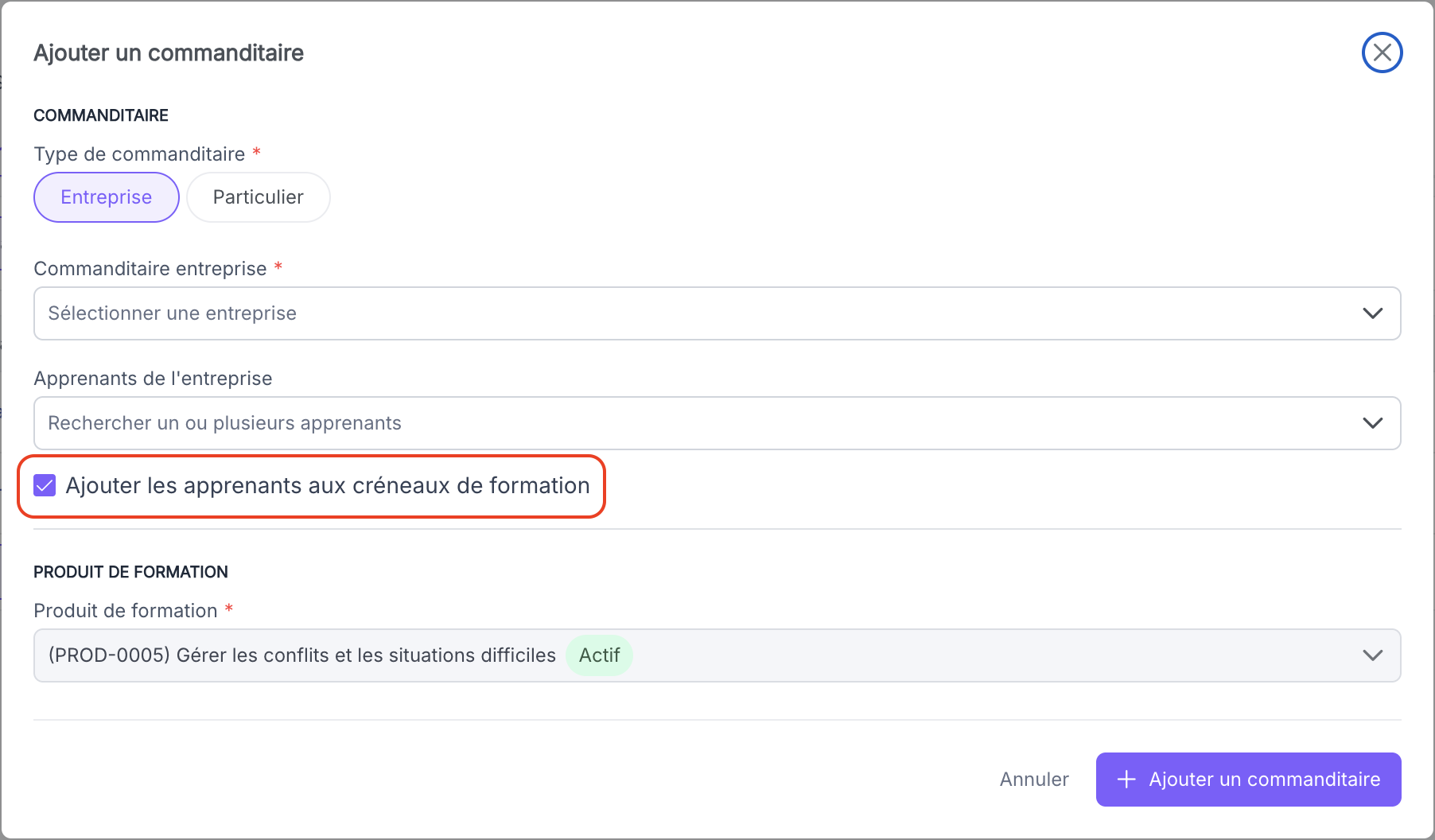Screen dimensions: 1435x840
Task: Open the Sélectionner une entreprise dropdown
Action: tap(717, 313)
